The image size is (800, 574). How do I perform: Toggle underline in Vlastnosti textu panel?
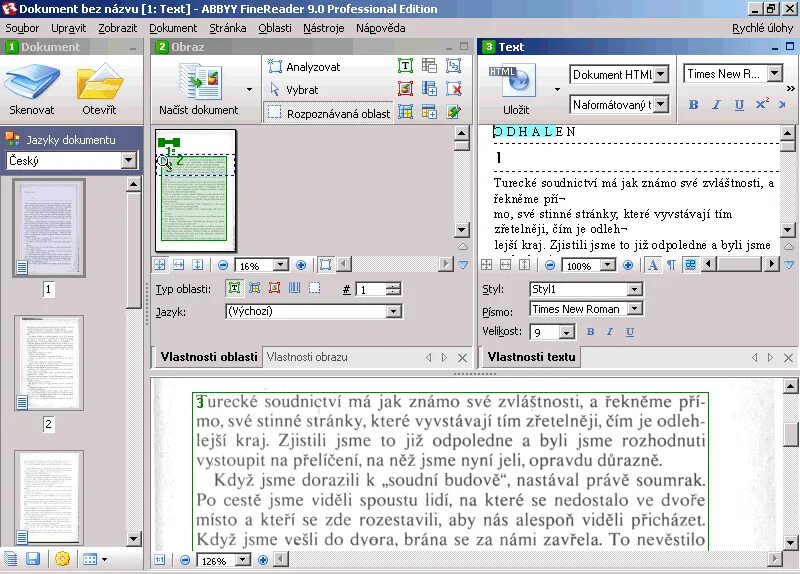(630, 332)
